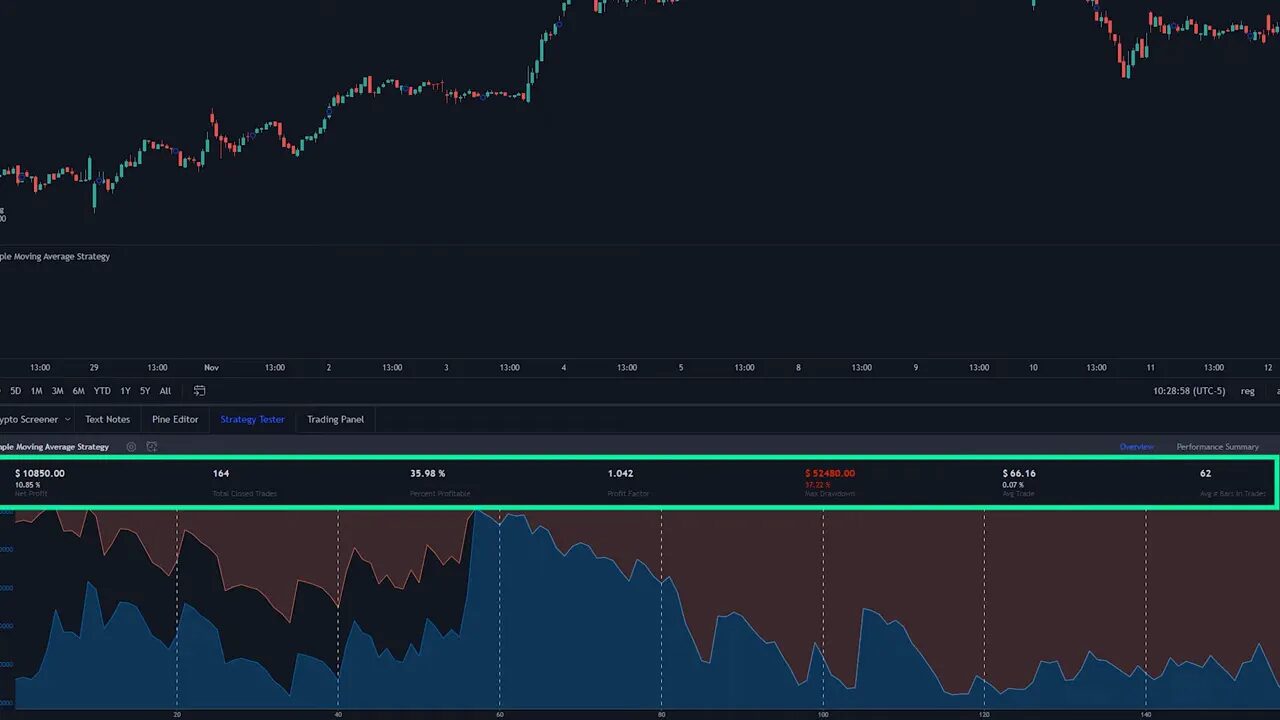1280x720 pixels.
Task: Click the Net Profit value $10850.00
Action: 39,473
